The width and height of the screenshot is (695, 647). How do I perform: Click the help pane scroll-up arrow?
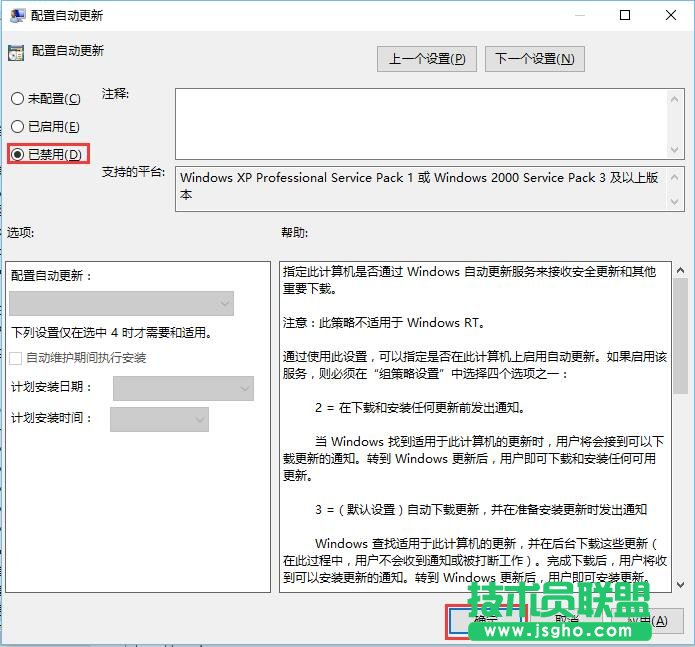tap(679, 271)
